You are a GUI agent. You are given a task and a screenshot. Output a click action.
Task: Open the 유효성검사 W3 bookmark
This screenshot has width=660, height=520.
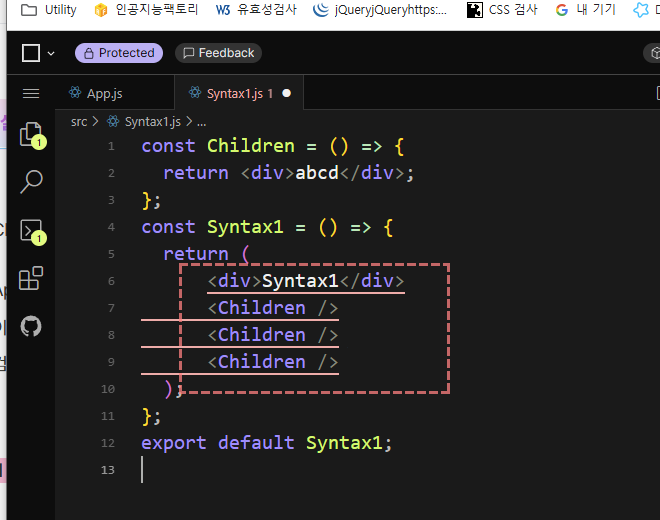pyautogui.click(x=256, y=10)
